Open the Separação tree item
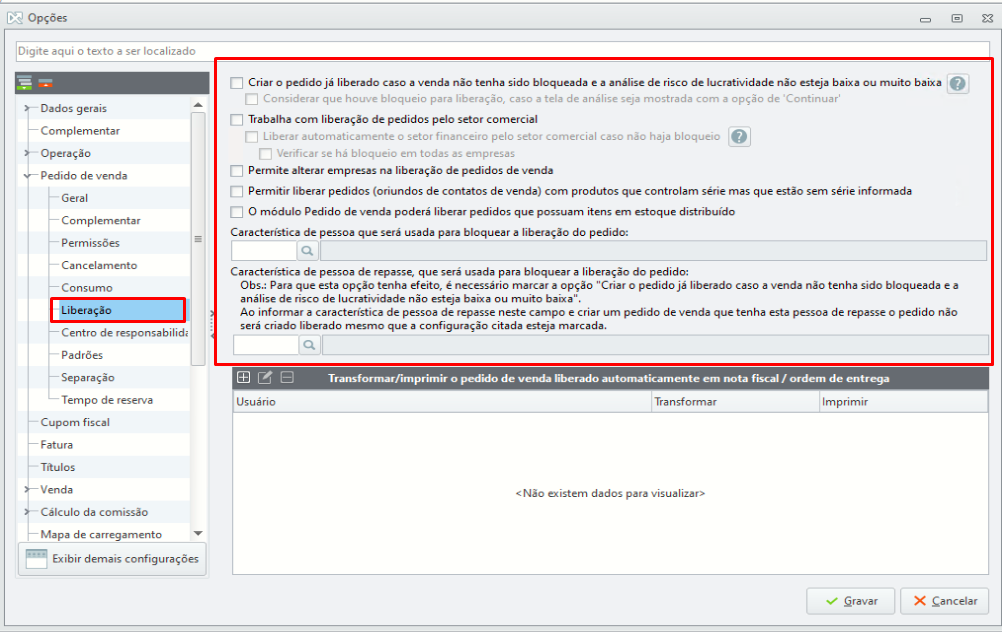This screenshot has height=632, width=1002. 88,377
